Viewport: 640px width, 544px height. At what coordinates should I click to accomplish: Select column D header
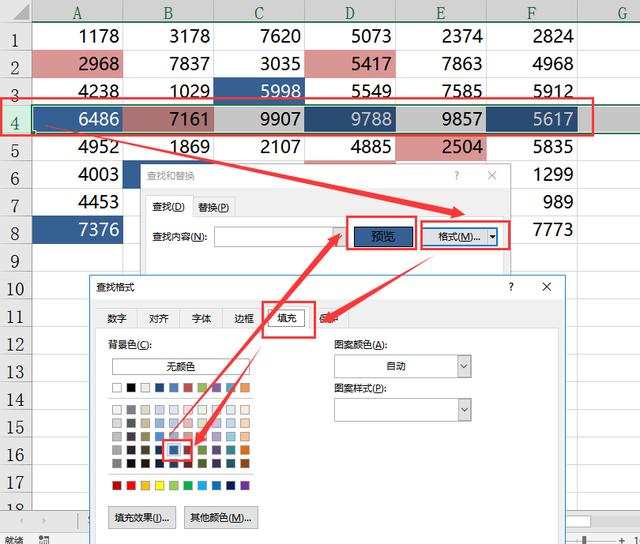point(350,11)
